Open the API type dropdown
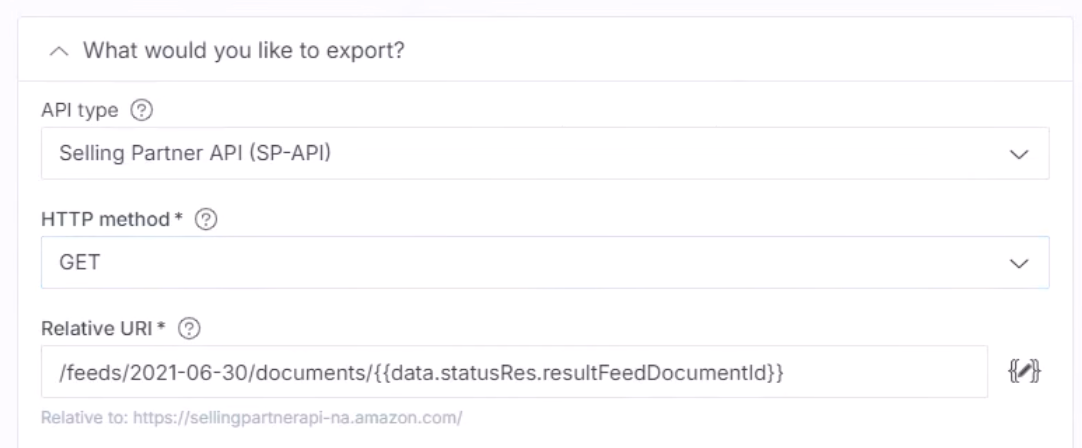The height and width of the screenshot is (448, 1082). [545, 153]
